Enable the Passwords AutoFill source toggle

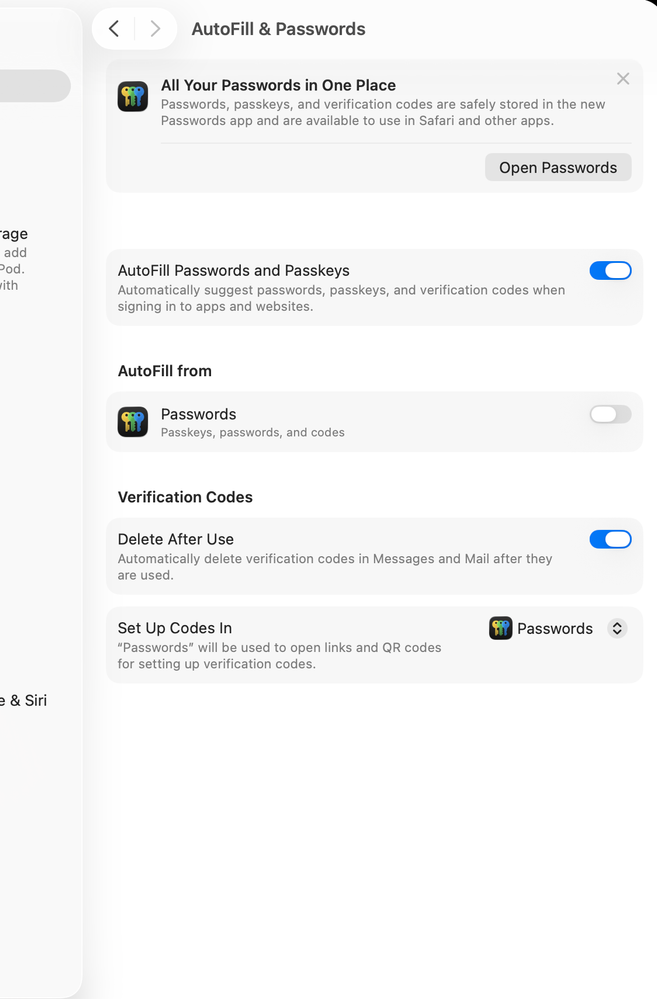pyautogui.click(x=610, y=415)
